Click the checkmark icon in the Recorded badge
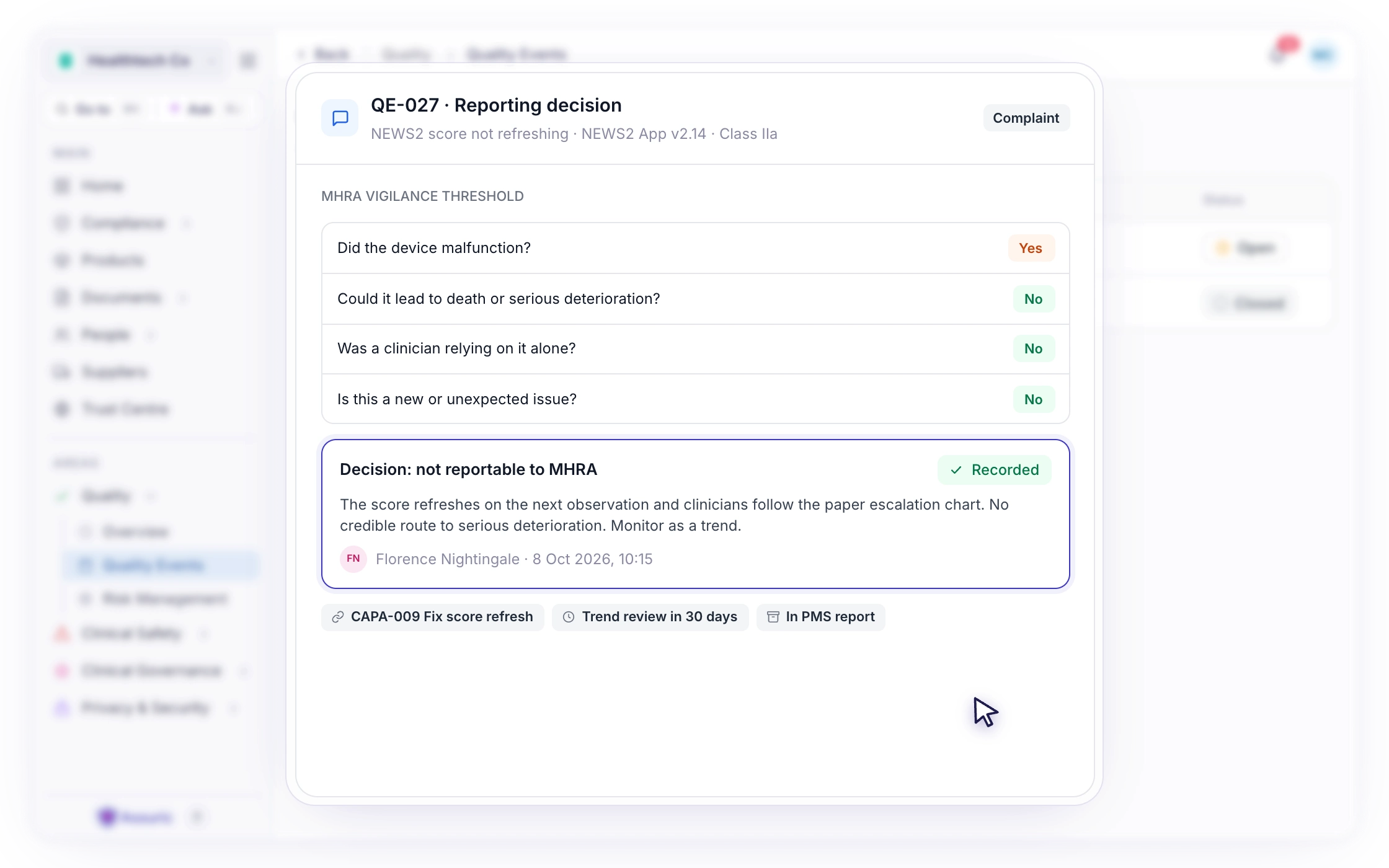This screenshot has height=868, width=1389. coord(956,470)
